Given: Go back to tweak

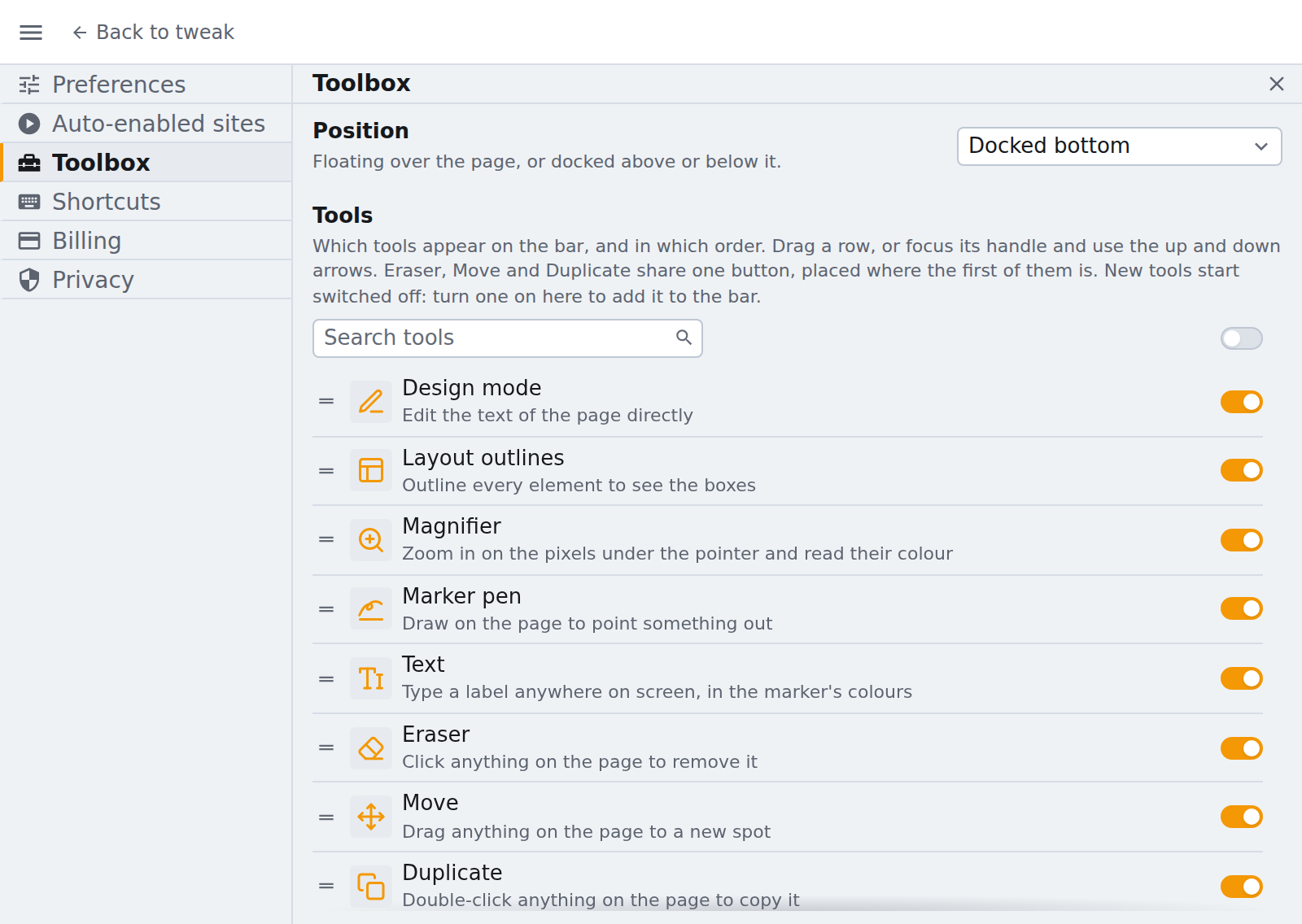Looking at the screenshot, I should click(x=153, y=32).
